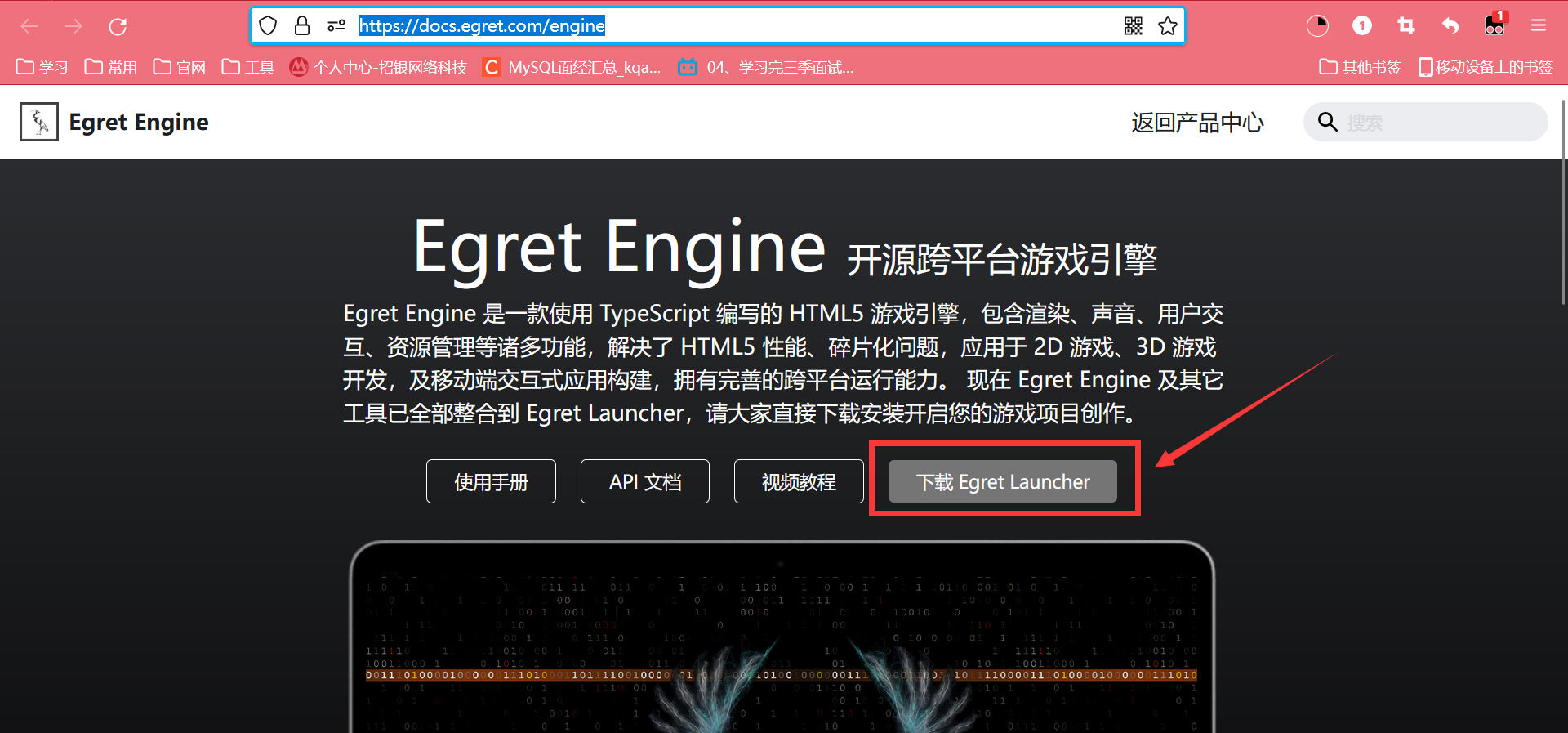Open the 使用手册 button
1568x733 pixels.
(491, 481)
